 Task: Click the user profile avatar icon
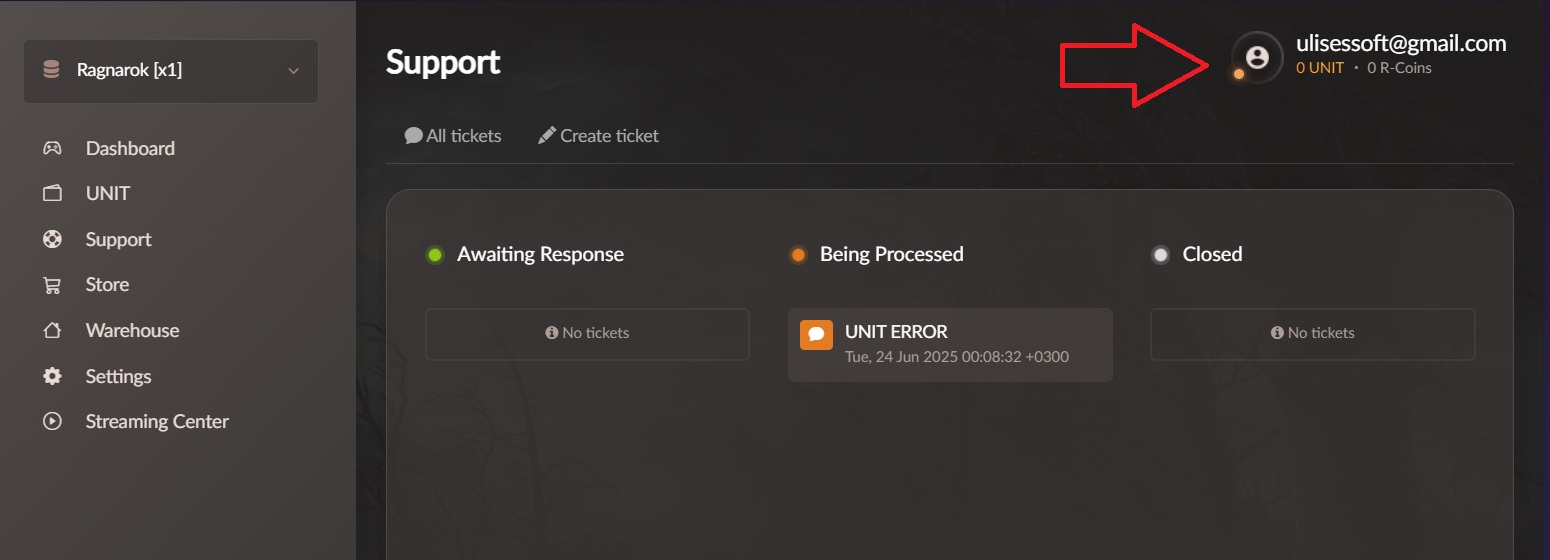(1258, 57)
